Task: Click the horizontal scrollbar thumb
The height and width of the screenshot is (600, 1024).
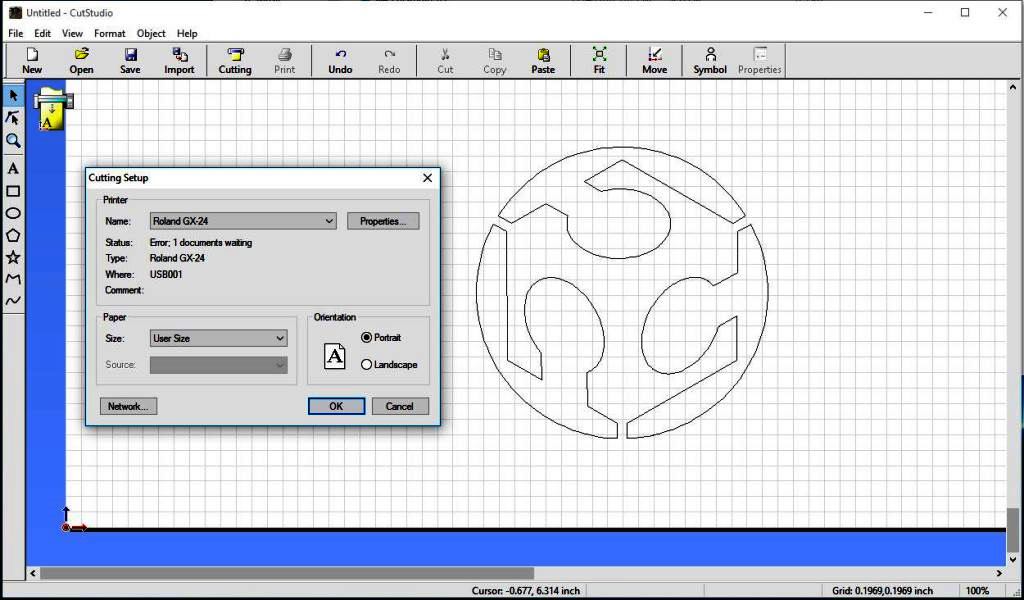Action: point(287,573)
